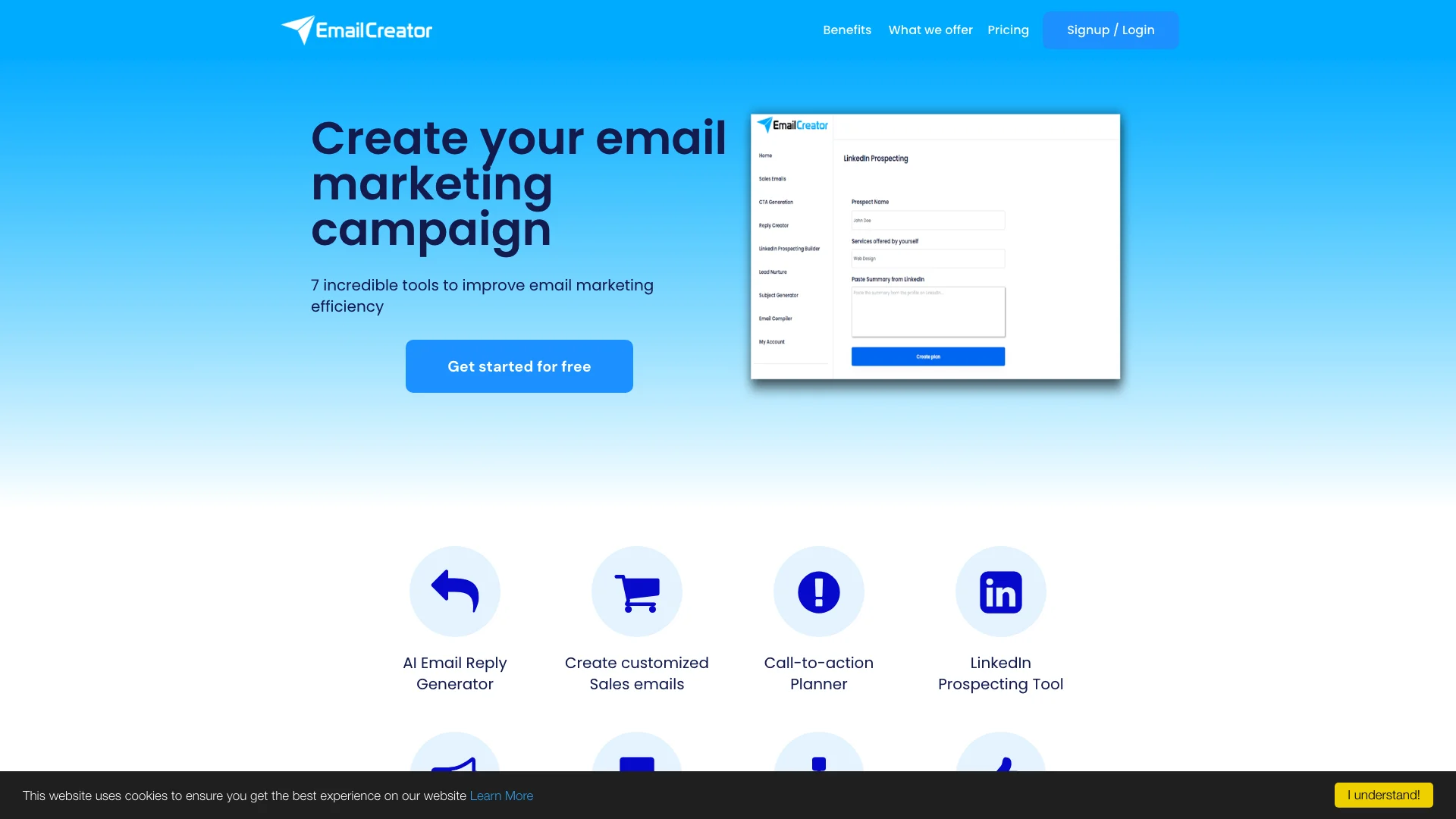Select the What we offer menu item
The image size is (1456, 819).
pos(930,30)
